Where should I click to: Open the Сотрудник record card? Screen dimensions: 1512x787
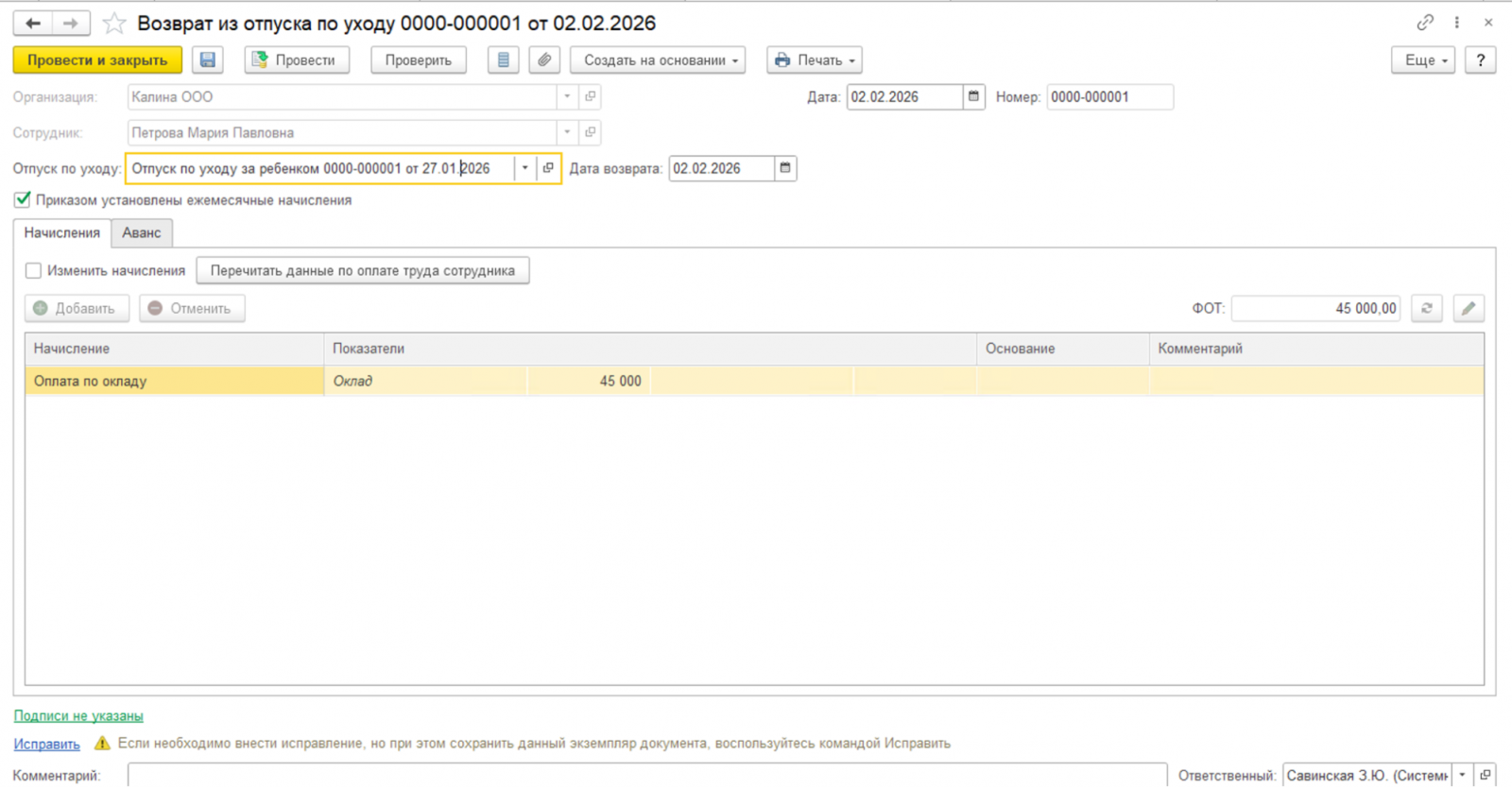[x=591, y=132]
